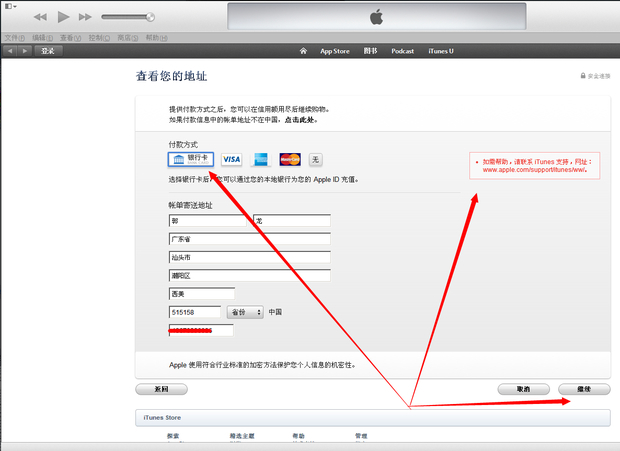Click the postal code field containing 515158

[195, 312]
